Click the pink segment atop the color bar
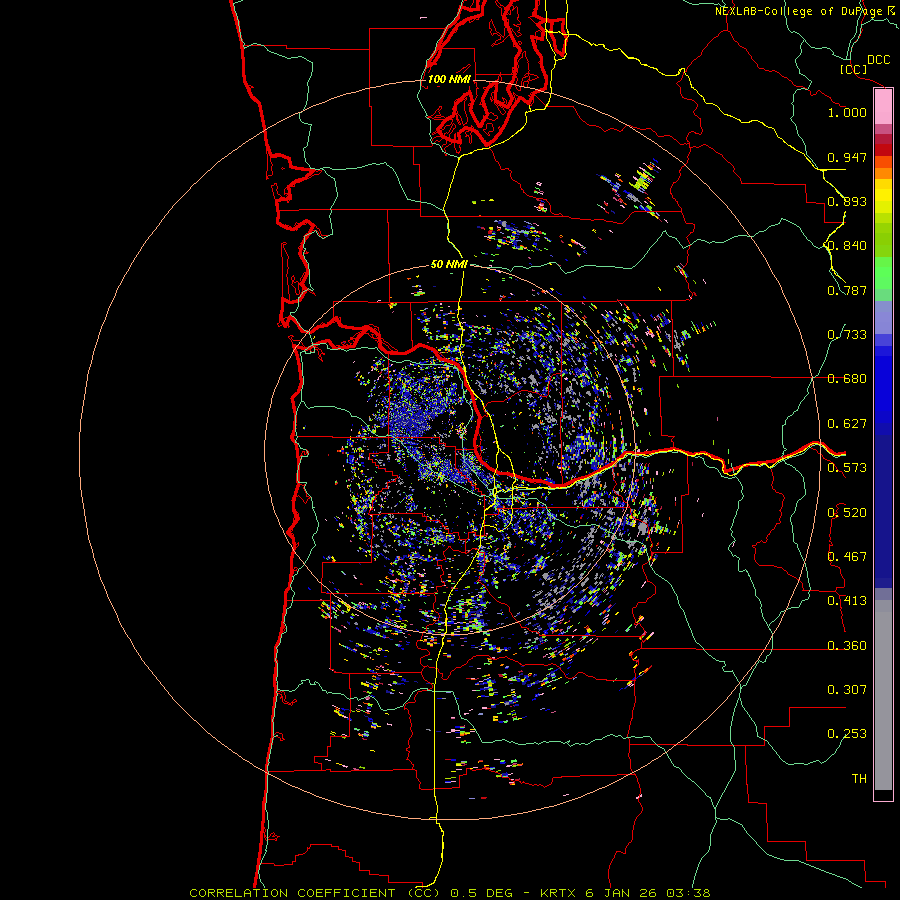 click(x=883, y=107)
